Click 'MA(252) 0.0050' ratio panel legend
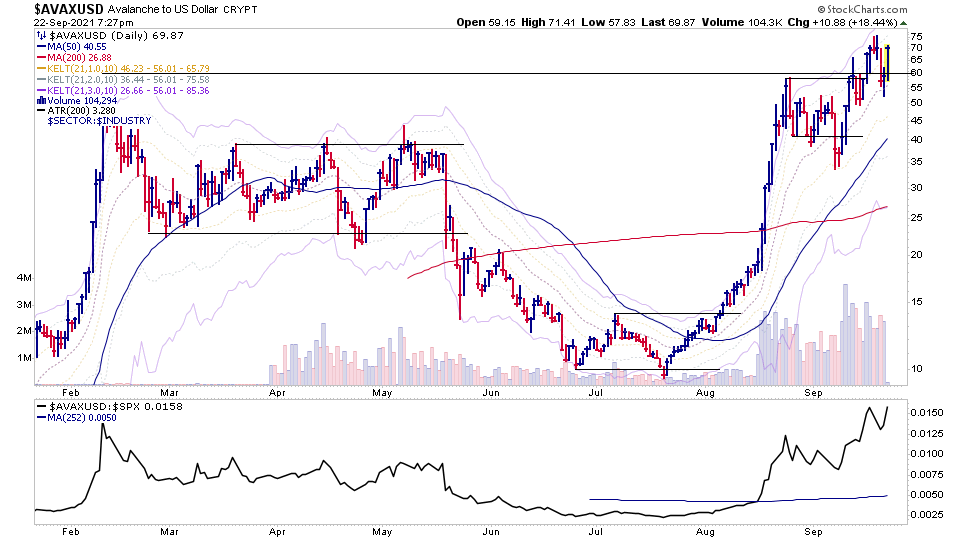The image size is (960, 540). (x=82, y=418)
